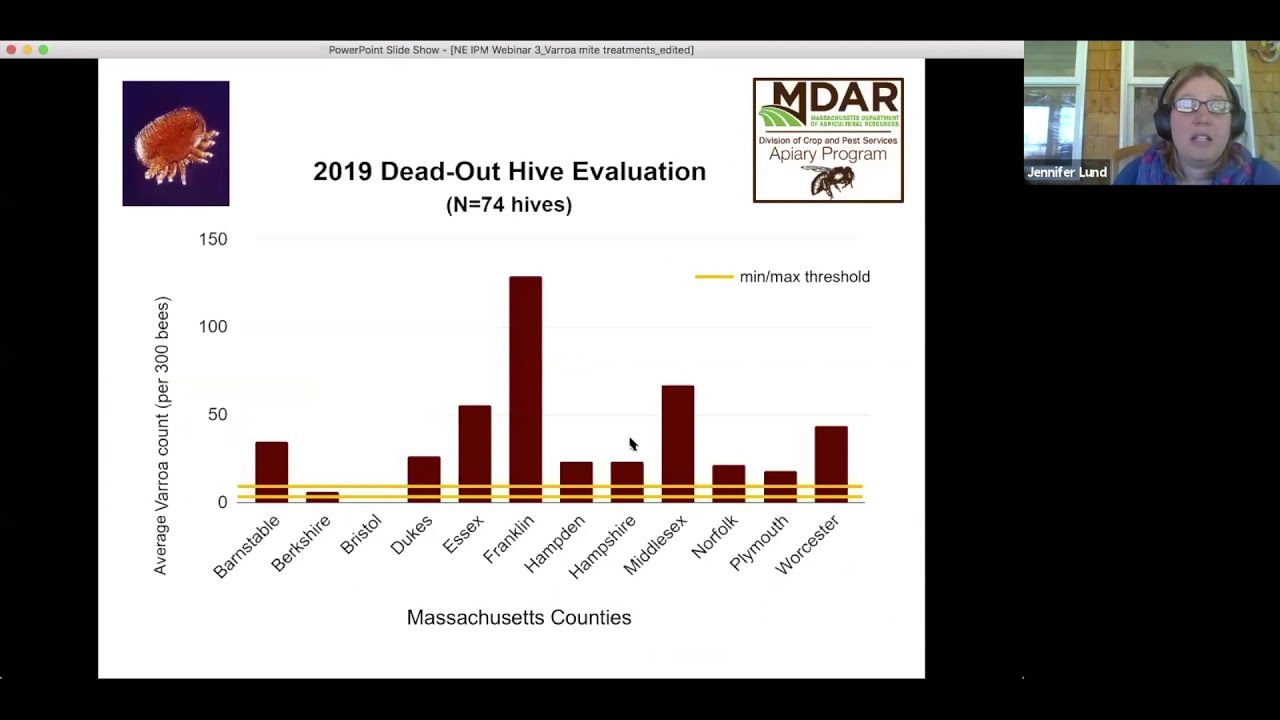Viewport: 1280px width, 720px height.
Task: Click the "Worcester" axis label
Action: [x=807, y=545]
